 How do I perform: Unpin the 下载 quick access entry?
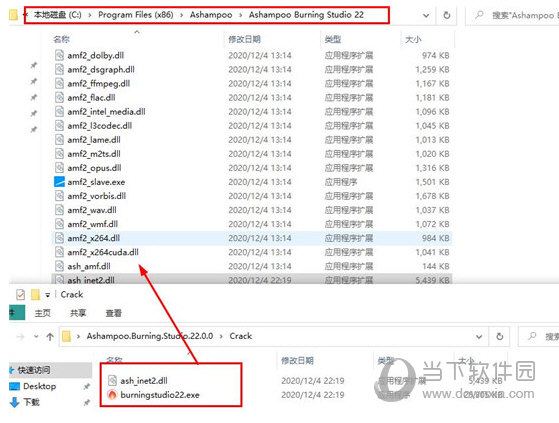[x=87, y=403]
